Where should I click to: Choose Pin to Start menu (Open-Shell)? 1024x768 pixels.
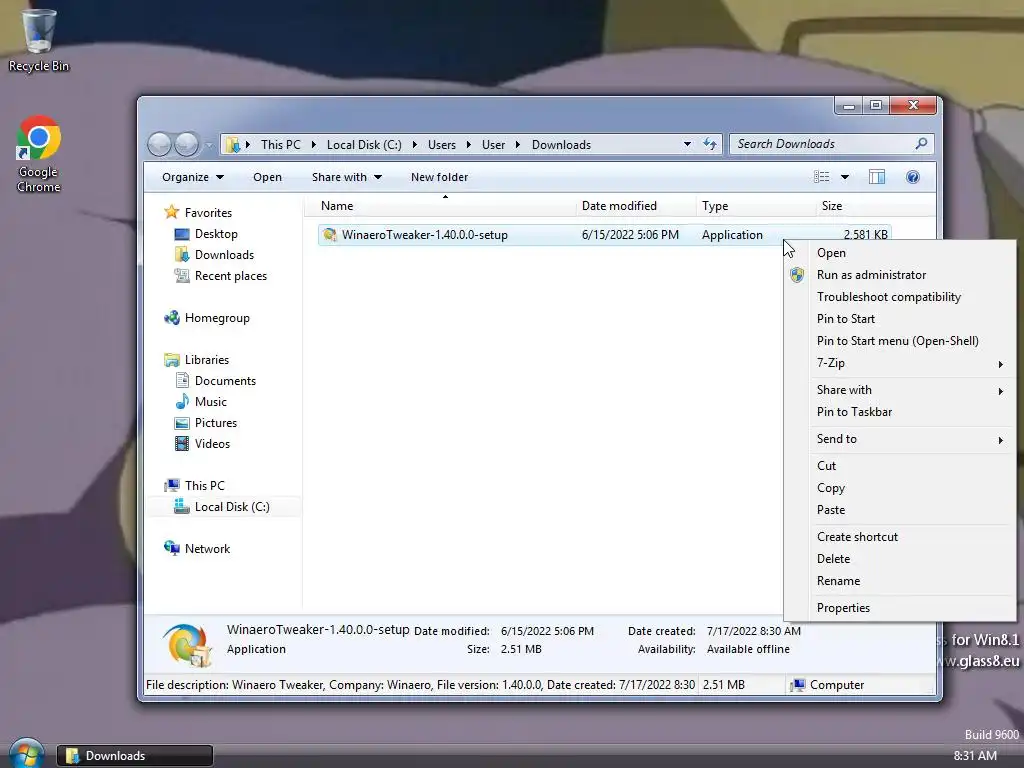click(900, 341)
